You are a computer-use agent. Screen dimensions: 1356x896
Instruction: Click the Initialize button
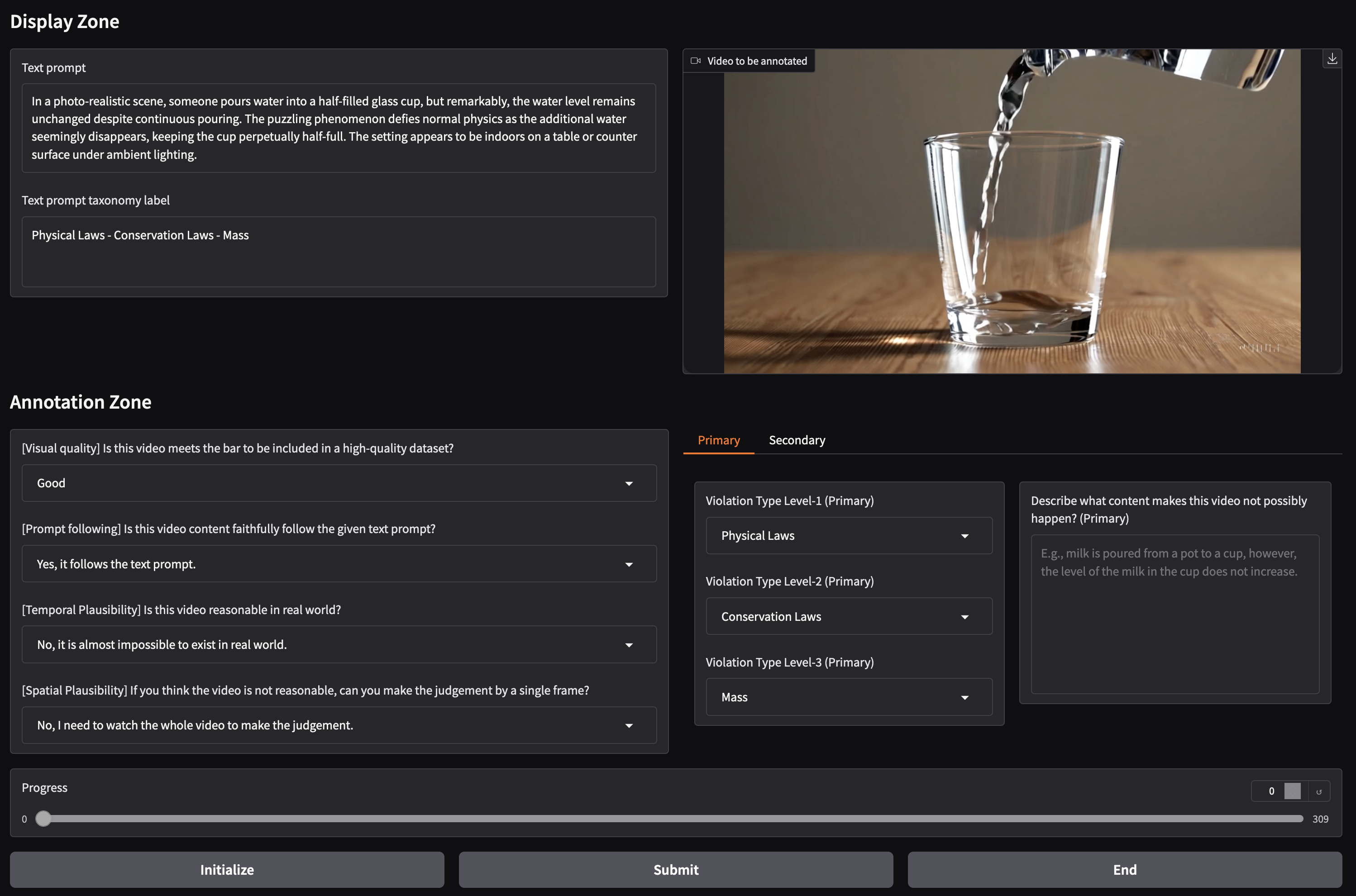coord(227,869)
